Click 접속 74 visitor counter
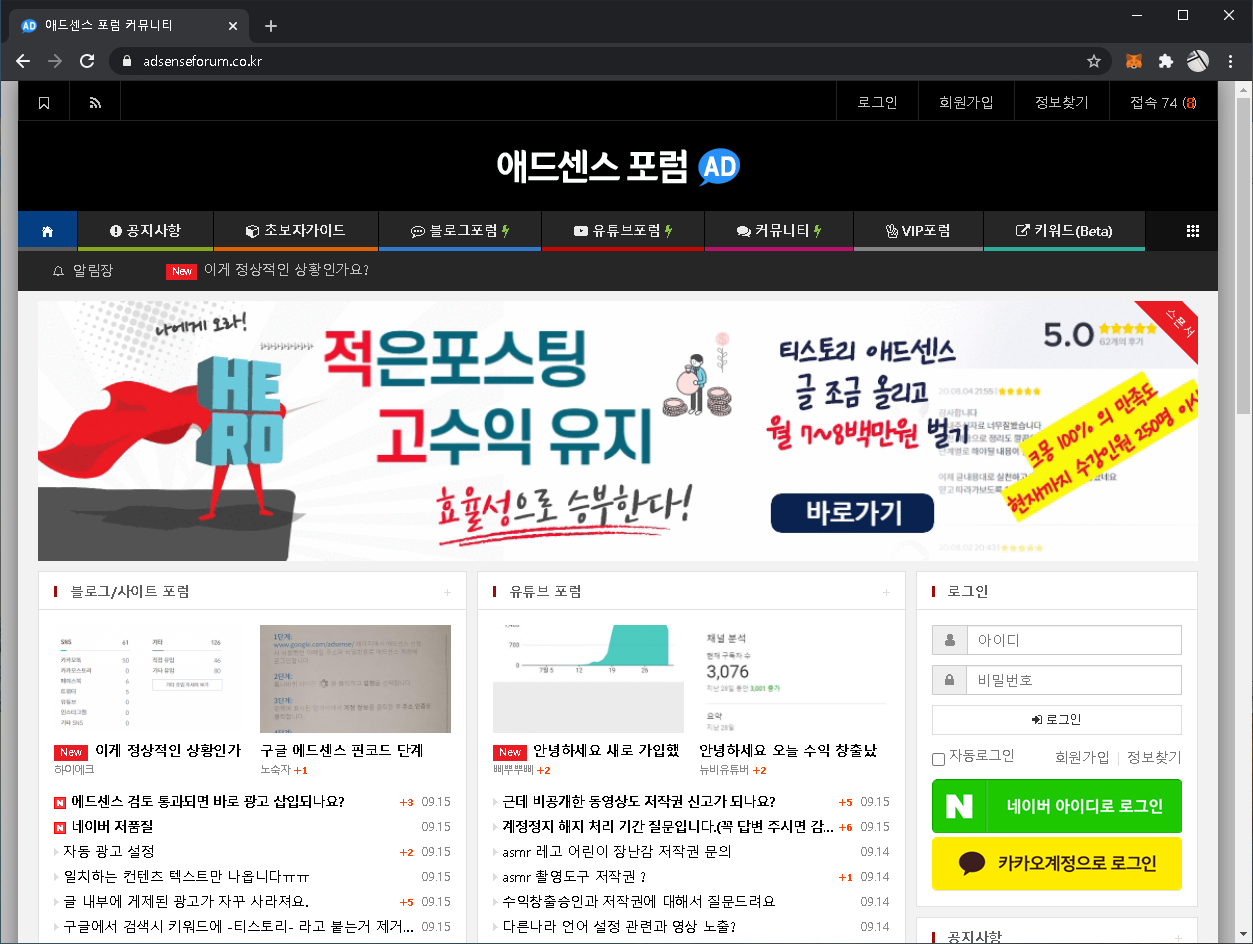 pos(1163,102)
